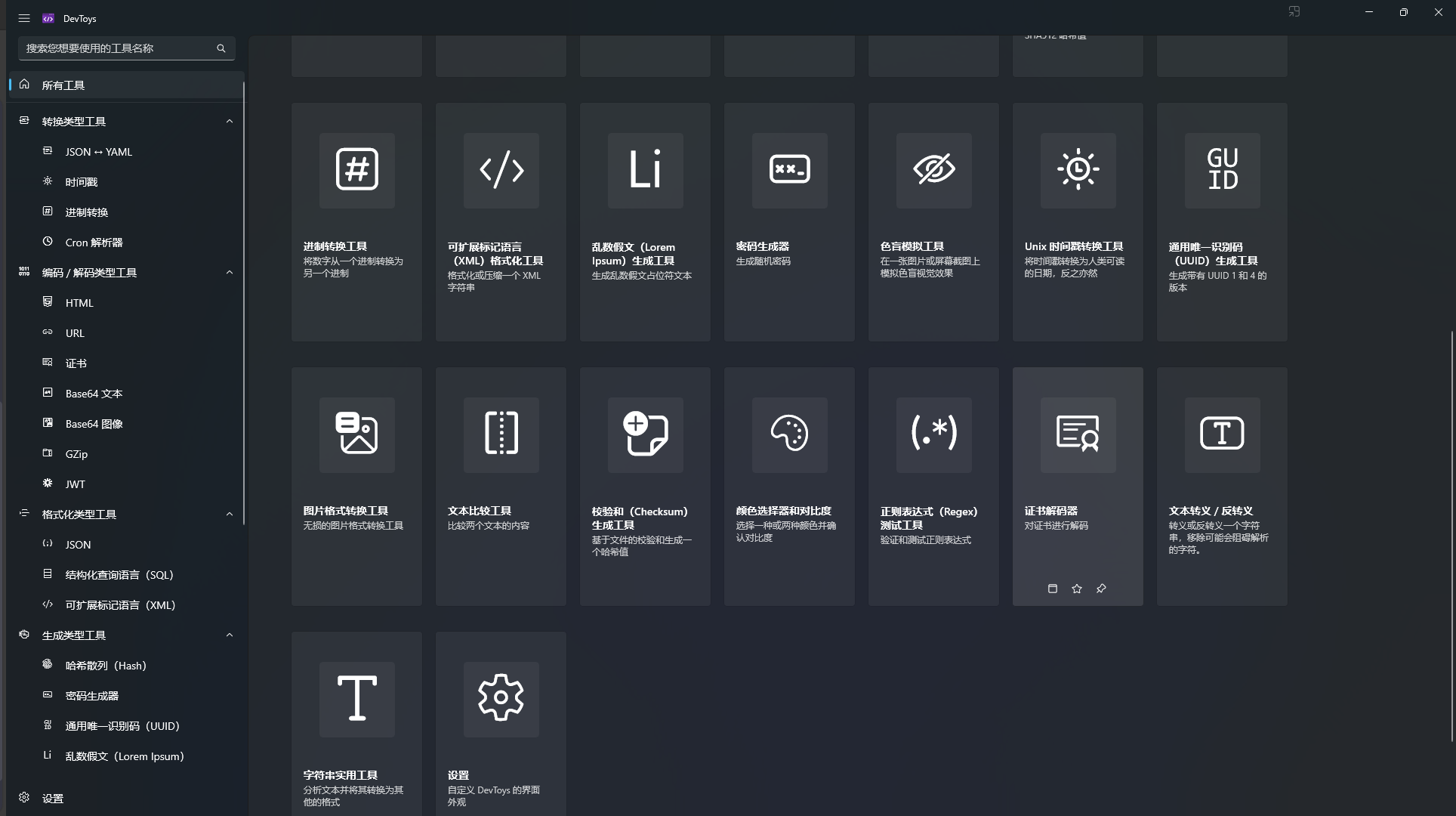
Task: Click the main content vertical scrollbar
Action: coord(1452,536)
